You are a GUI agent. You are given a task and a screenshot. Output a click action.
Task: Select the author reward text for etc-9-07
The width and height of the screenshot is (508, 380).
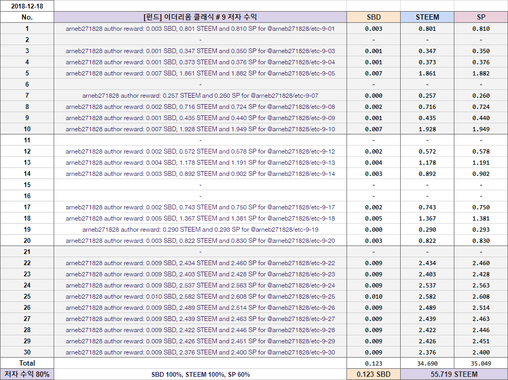(x=200, y=96)
